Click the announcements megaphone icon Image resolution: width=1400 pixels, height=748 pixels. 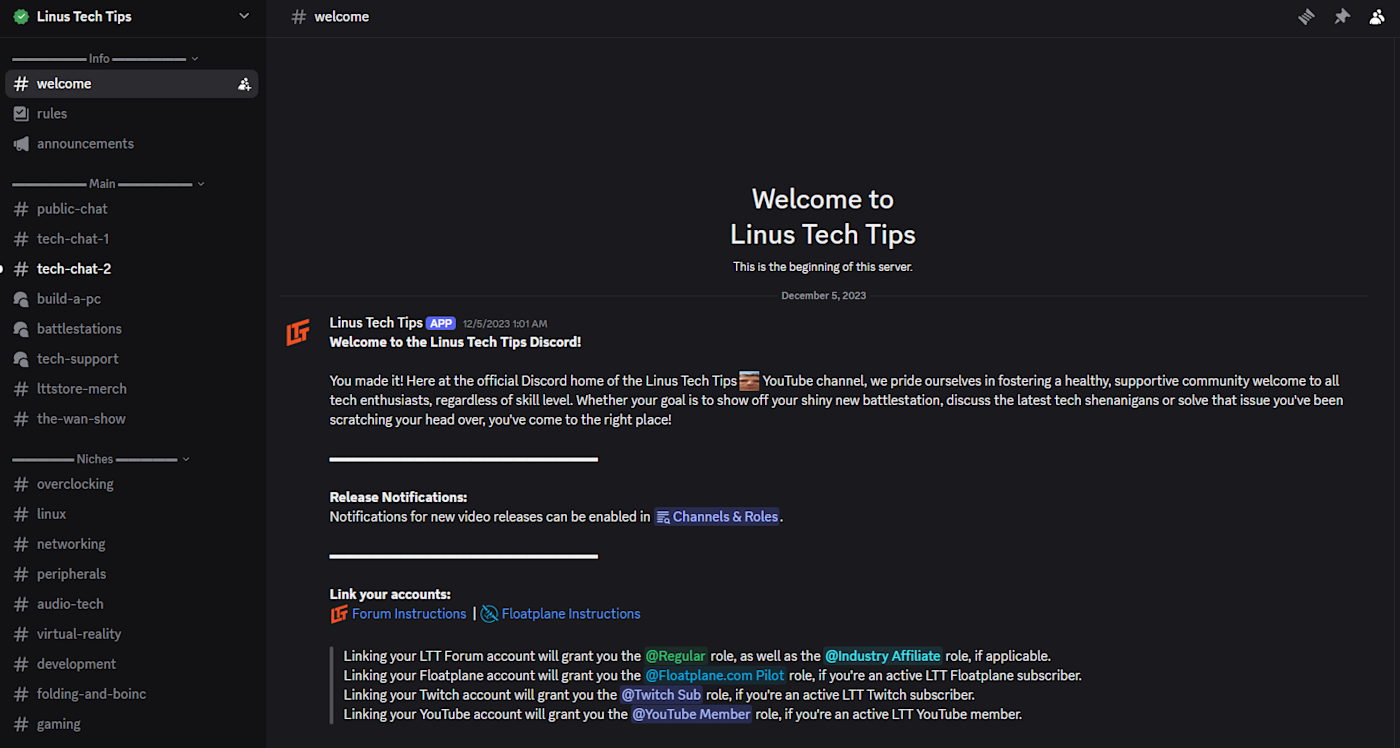pos(20,144)
